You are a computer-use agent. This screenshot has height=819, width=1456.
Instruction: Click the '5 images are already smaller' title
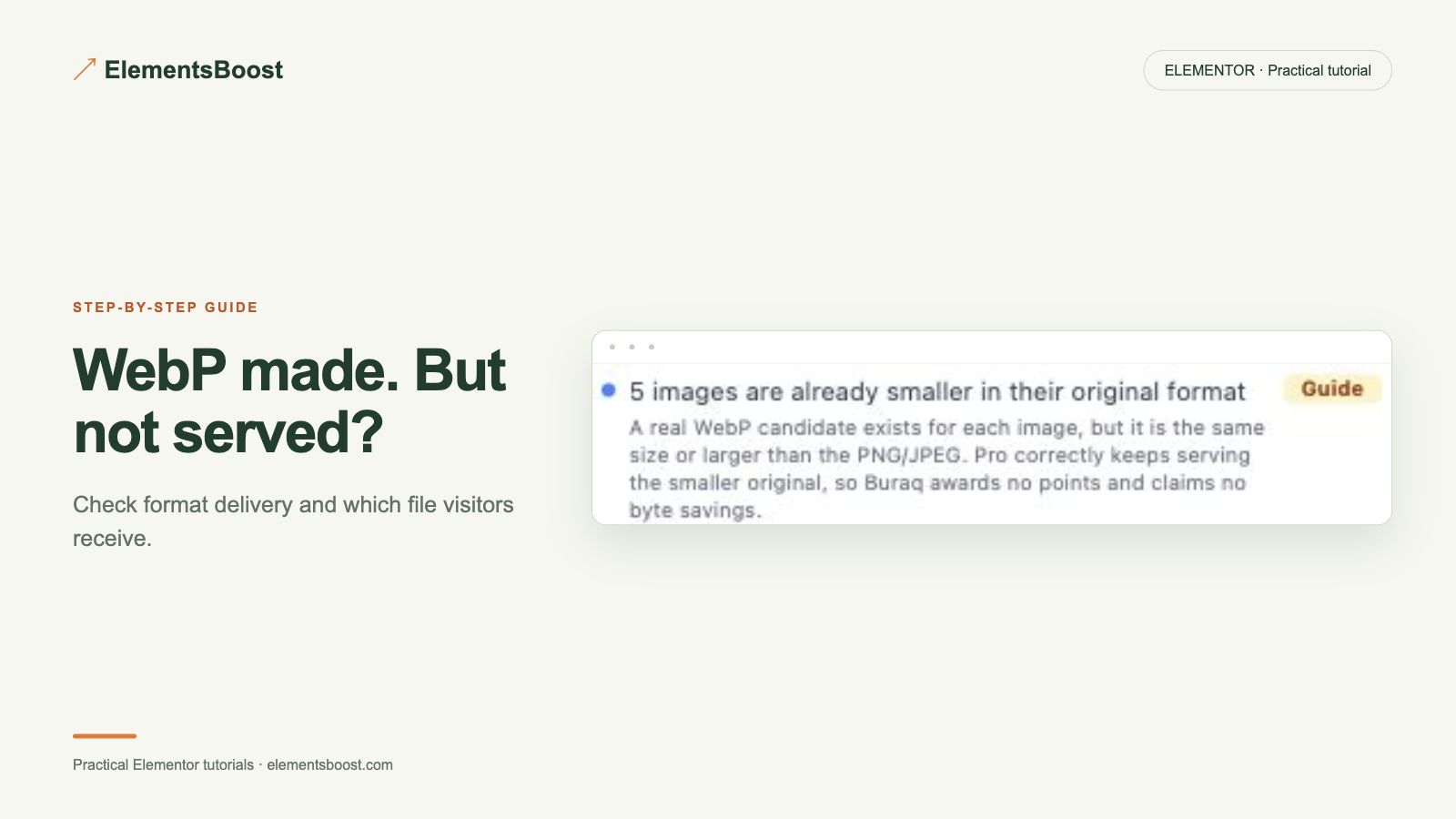936,391
